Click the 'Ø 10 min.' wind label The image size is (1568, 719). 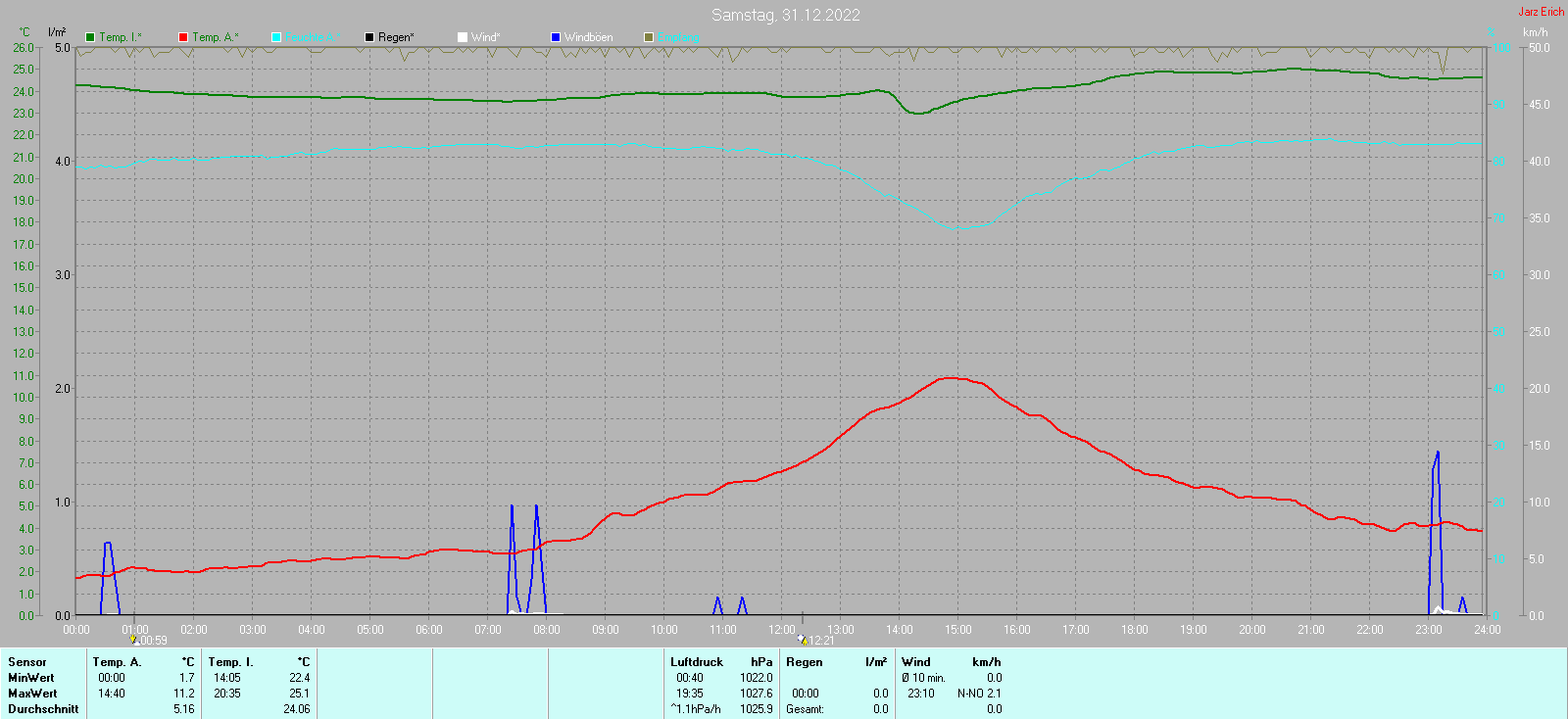[923, 678]
